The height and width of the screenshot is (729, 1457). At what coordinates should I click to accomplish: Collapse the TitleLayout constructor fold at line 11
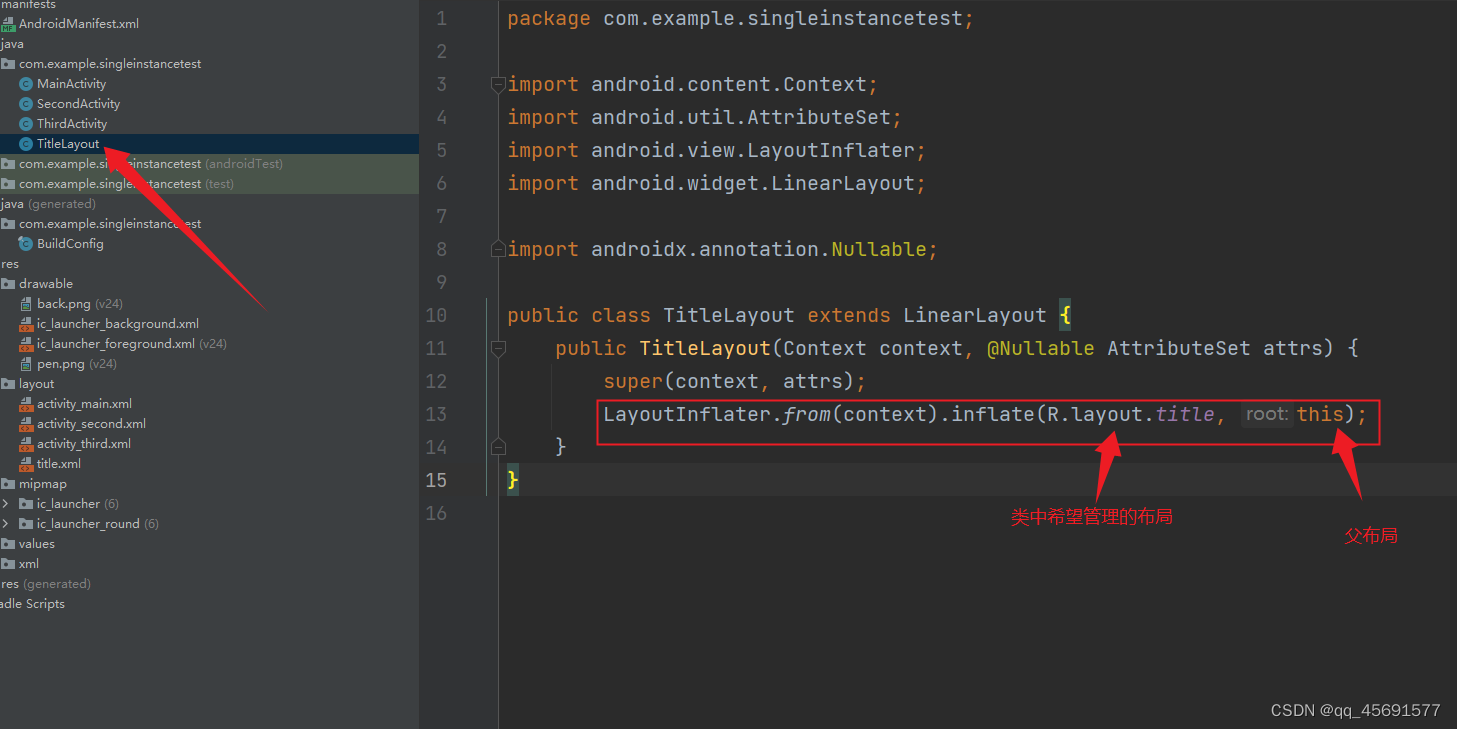click(498, 348)
